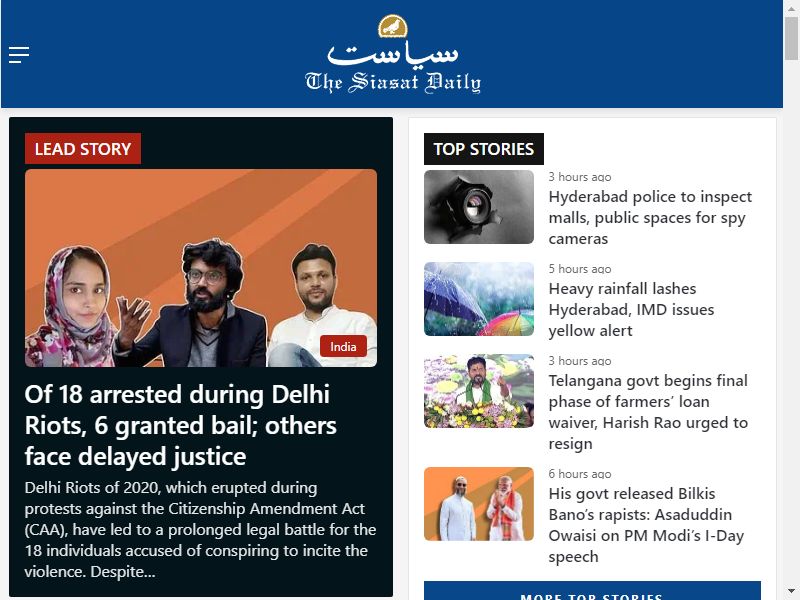800x600 pixels.
Task: Open umbrella rainfall story thumbnail
Action: [x=479, y=299]
